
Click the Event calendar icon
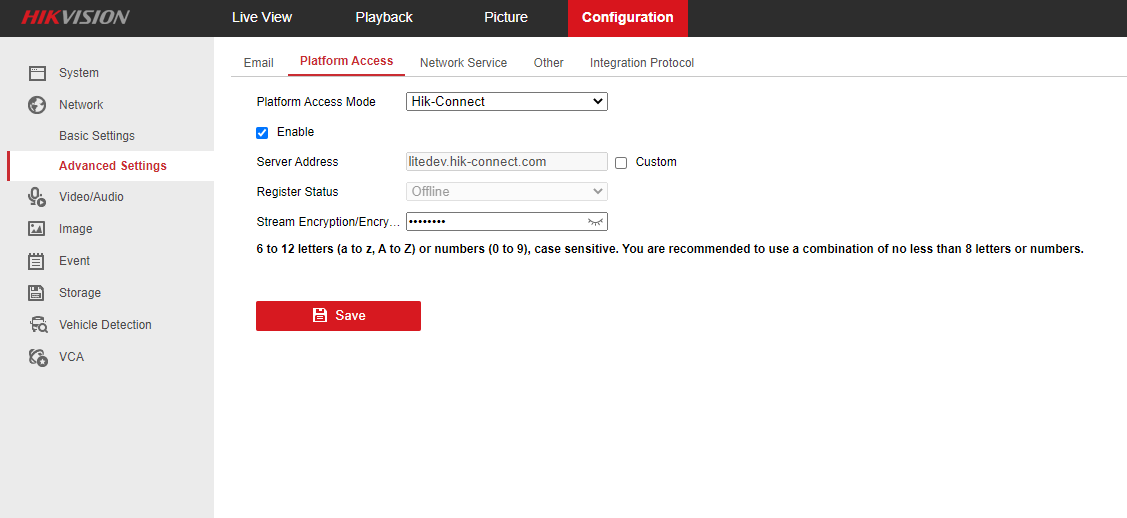37,261
